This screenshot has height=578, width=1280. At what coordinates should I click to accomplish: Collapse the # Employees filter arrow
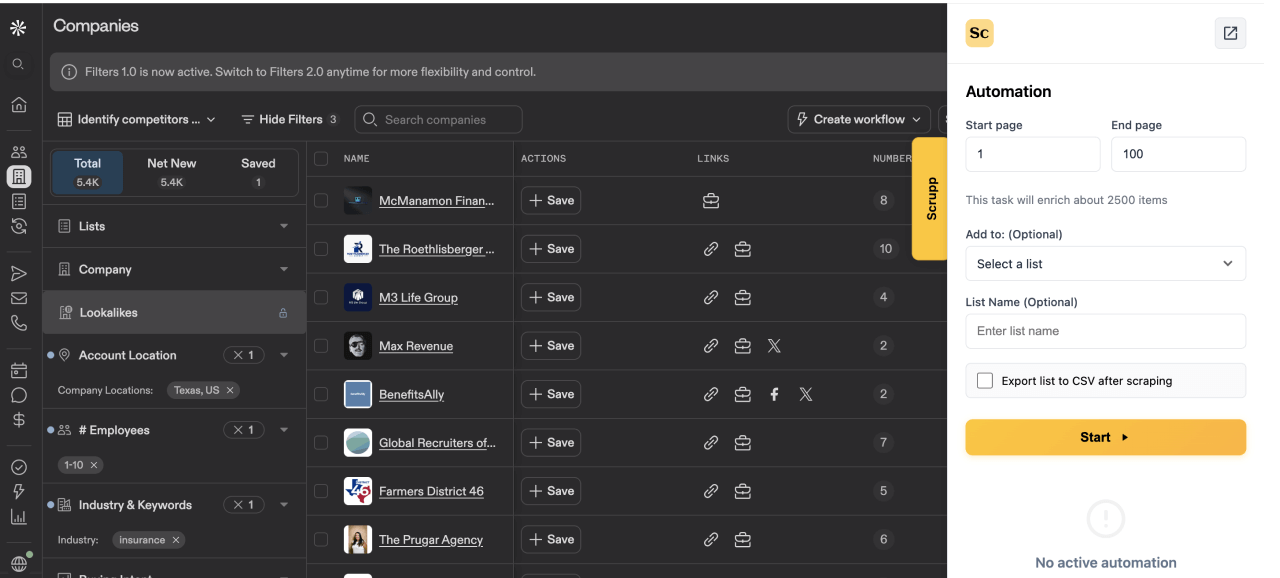tap(284, 430)
